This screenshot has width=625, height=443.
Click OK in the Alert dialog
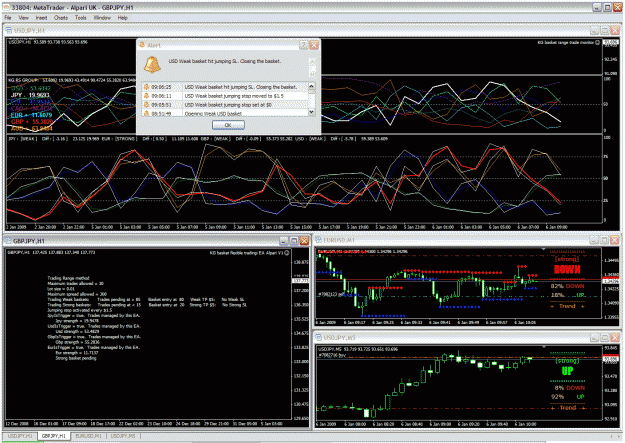pos(228,125)
